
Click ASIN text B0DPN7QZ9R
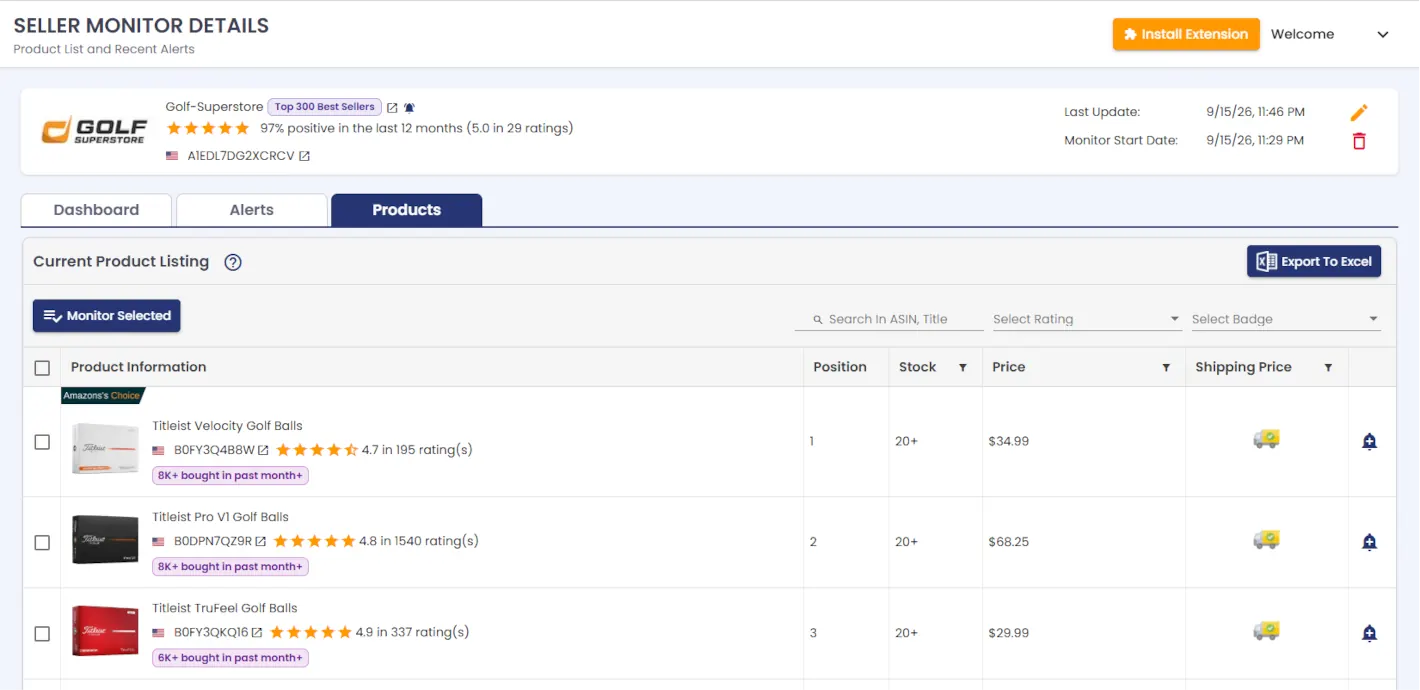(213, 541)
